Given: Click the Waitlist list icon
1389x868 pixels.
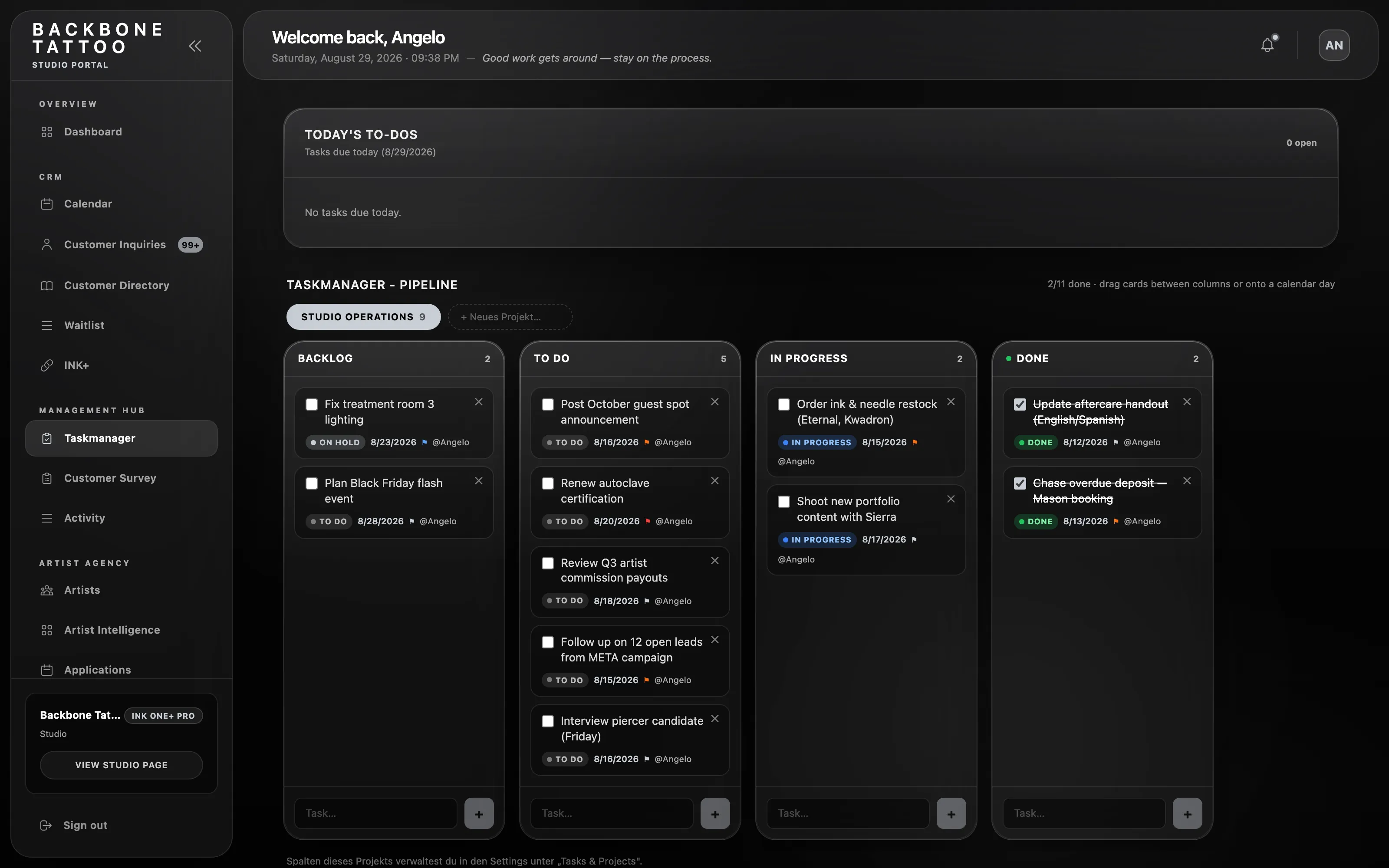Looking at the screenshot, I should 47,325.
